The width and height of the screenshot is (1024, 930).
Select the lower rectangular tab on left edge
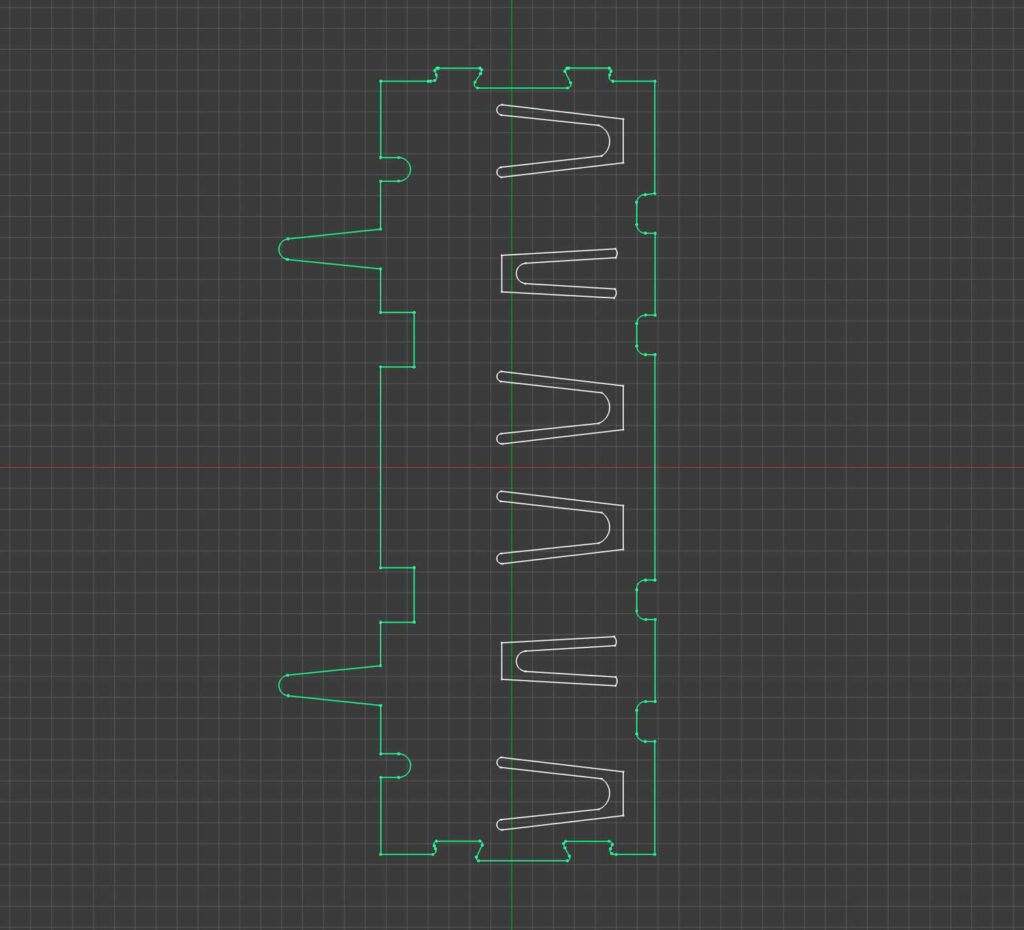(x=414, y=594)
